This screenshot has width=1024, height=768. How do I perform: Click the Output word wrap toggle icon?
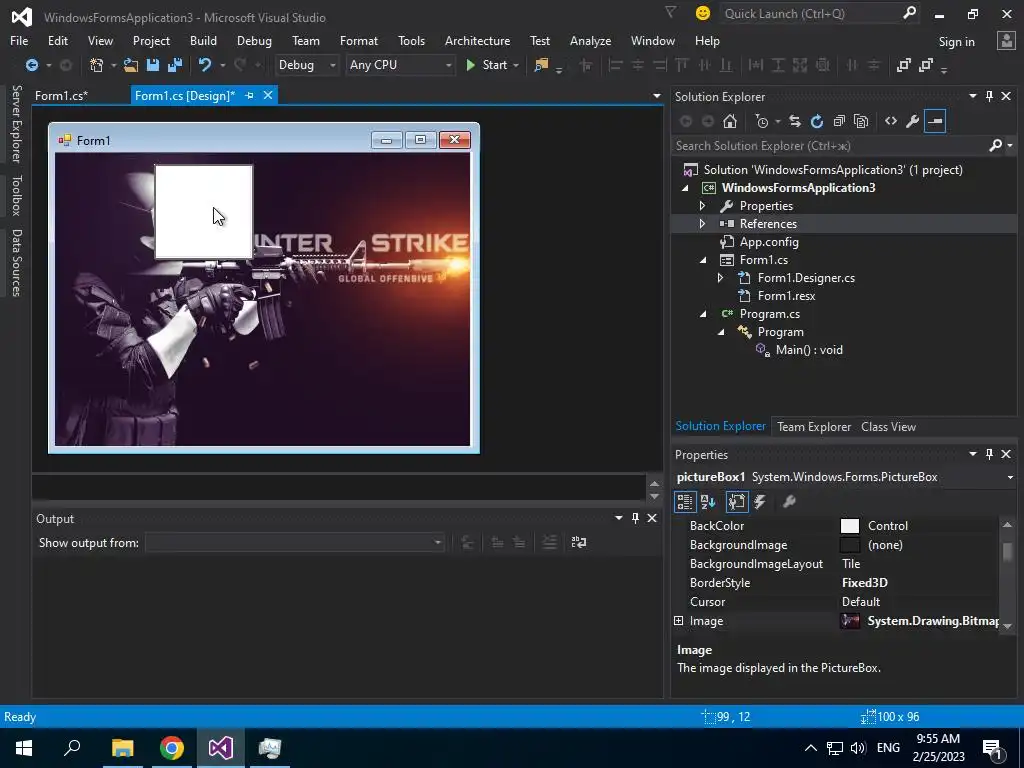(x=579, y=542)
